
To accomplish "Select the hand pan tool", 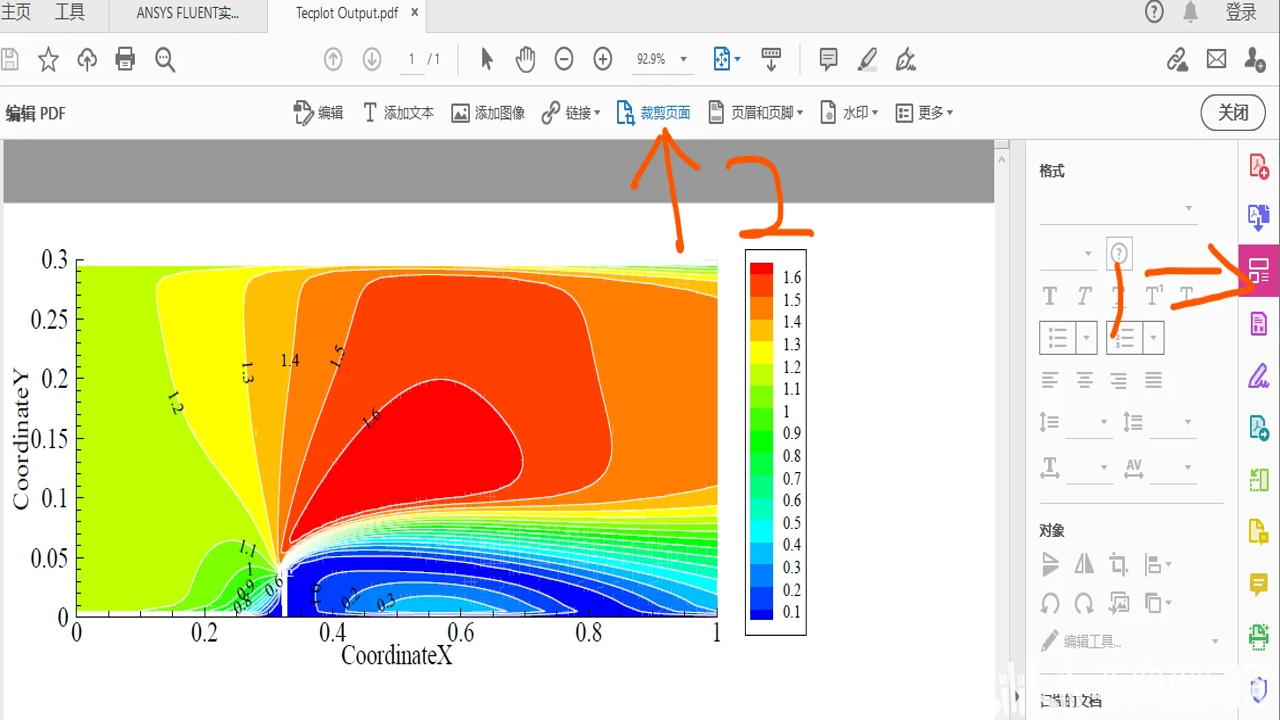I will (526, 60).
